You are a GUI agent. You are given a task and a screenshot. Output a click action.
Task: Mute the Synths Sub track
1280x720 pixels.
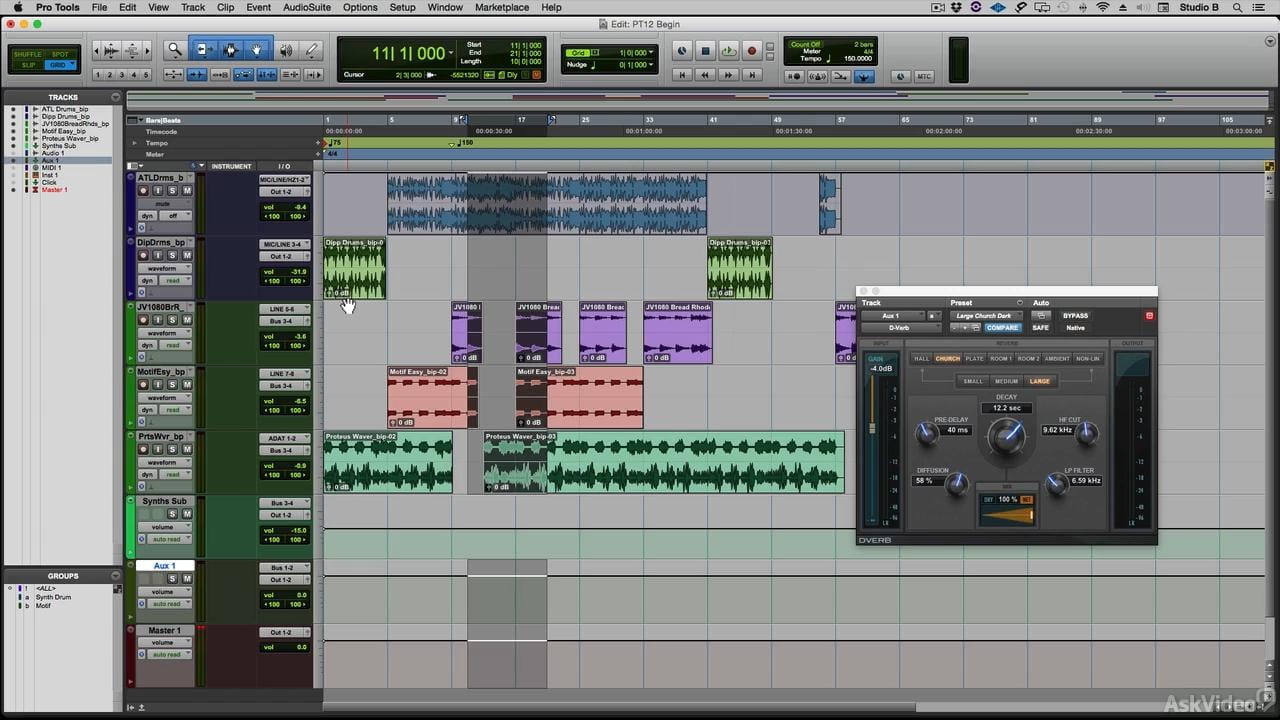186,514
